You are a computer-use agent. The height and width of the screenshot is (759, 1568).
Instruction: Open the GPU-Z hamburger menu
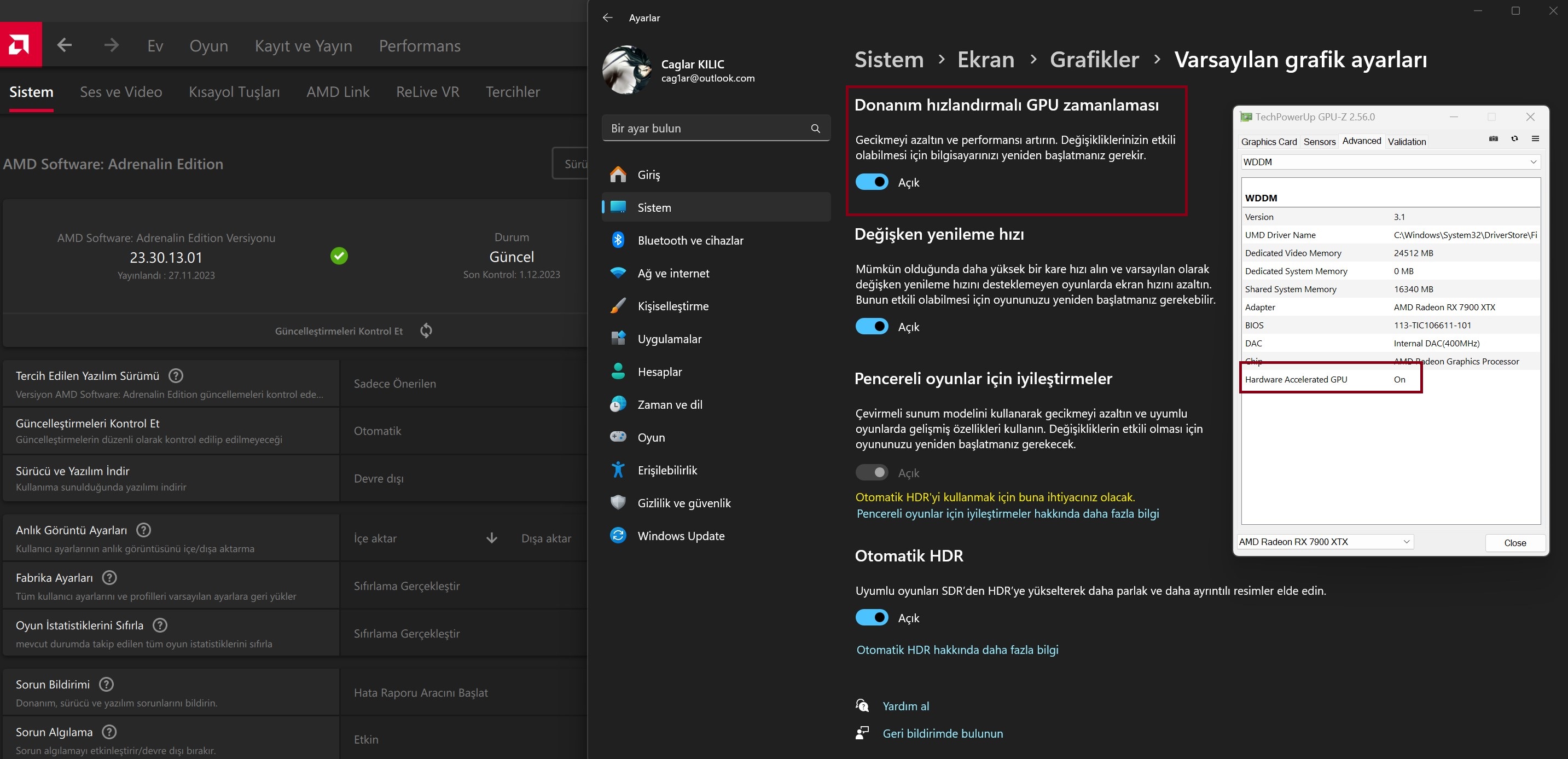[1535, 139]
